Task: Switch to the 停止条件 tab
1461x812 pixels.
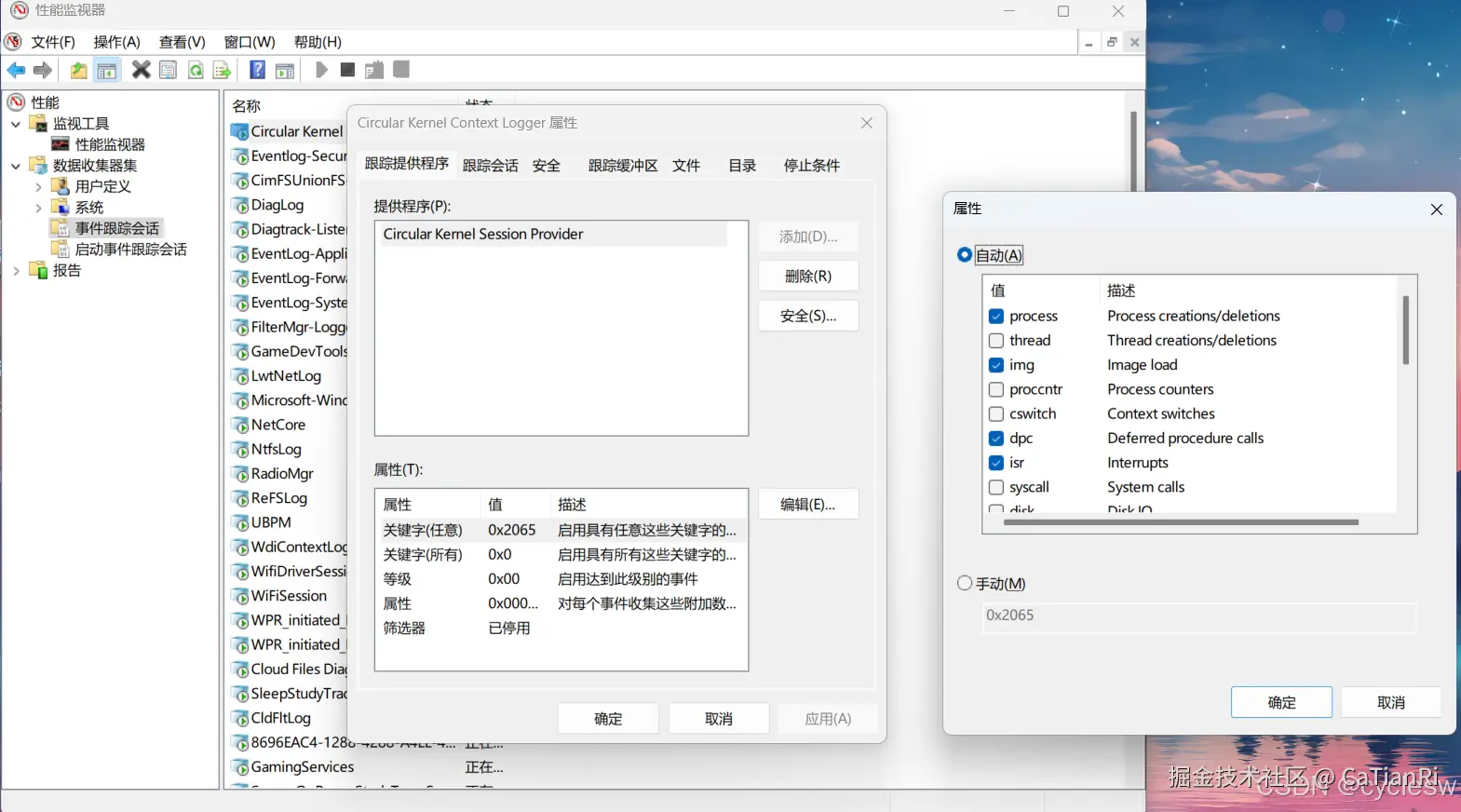Action: click(x=812, y=166)
